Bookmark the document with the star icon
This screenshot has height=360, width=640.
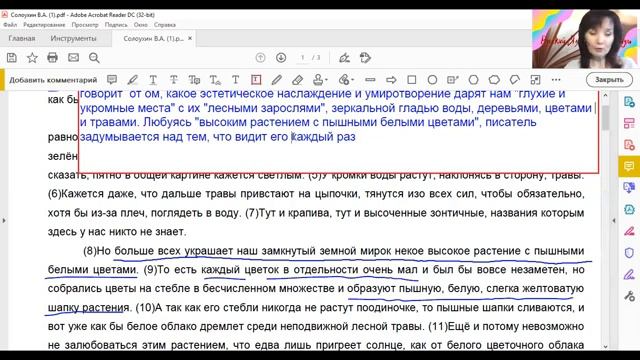tap(32, 58)
